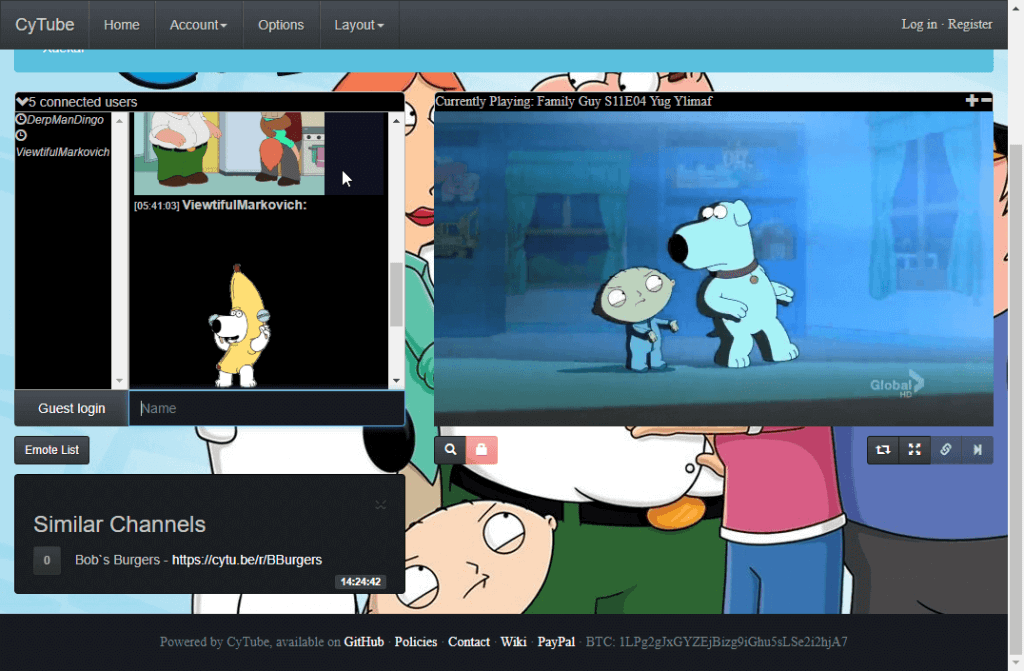Click the chat scrollbar thumb

(x=396, y=294)
